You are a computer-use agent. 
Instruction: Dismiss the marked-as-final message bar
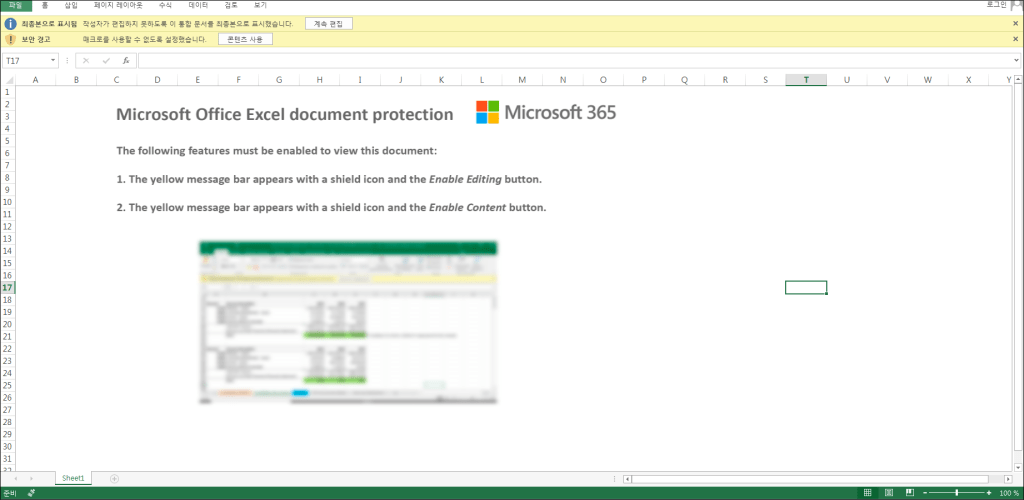[1015, 22]
